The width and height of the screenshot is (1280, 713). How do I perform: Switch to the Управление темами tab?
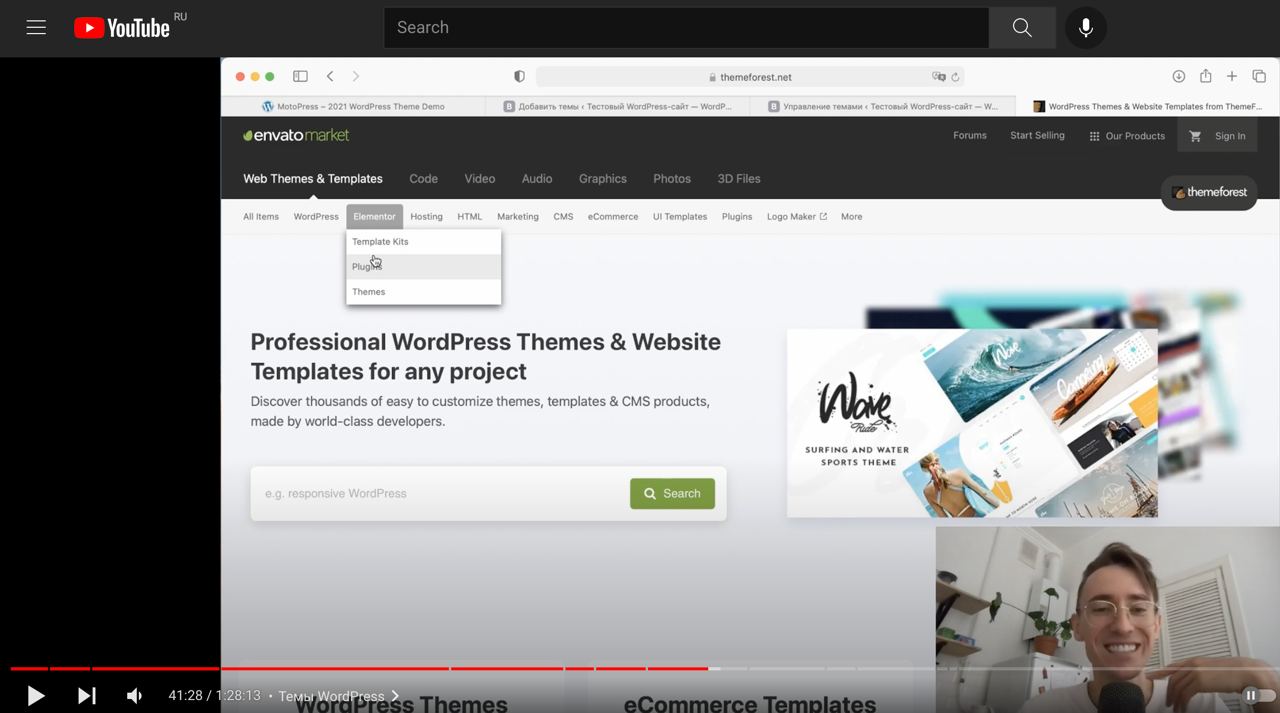882,106
